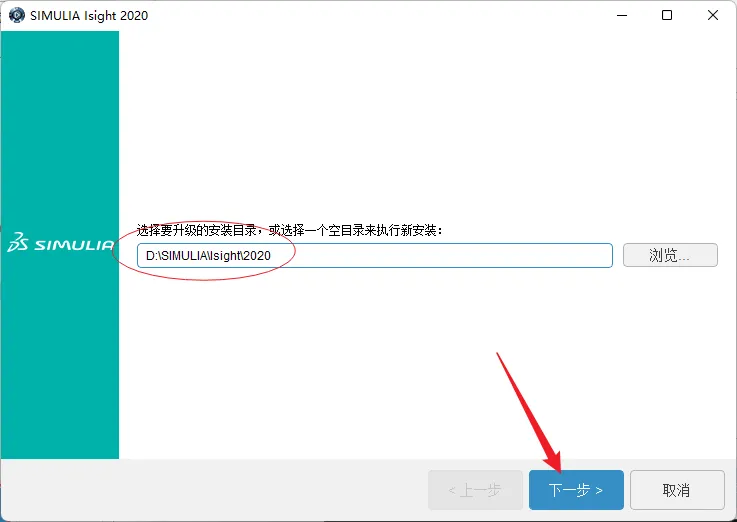Minimize the SIMULIA Isight 2020 window
Screen dimensions: 737x522
coord(622,15)
